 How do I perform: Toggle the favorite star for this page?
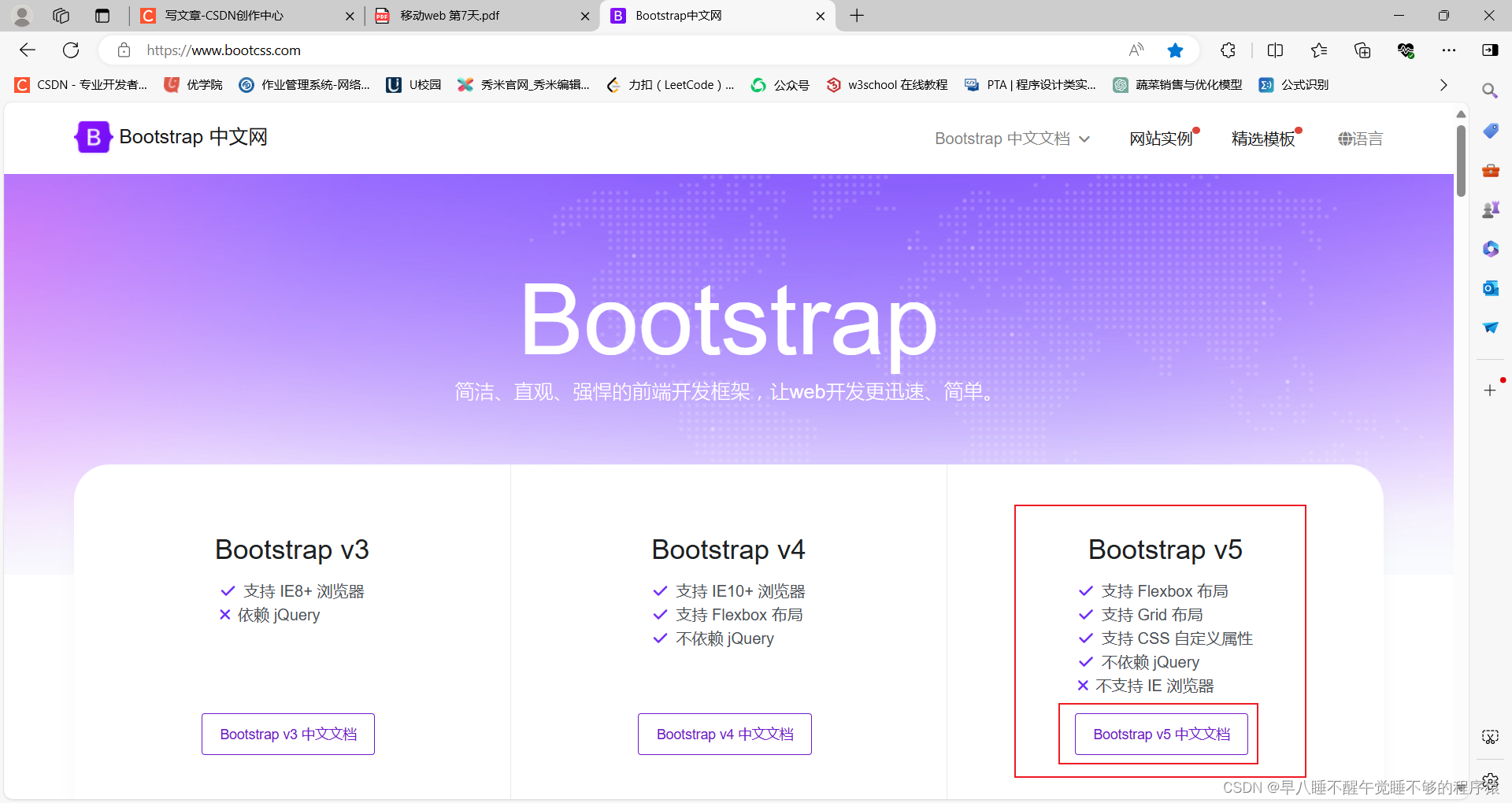click(x=1176, y=50)
